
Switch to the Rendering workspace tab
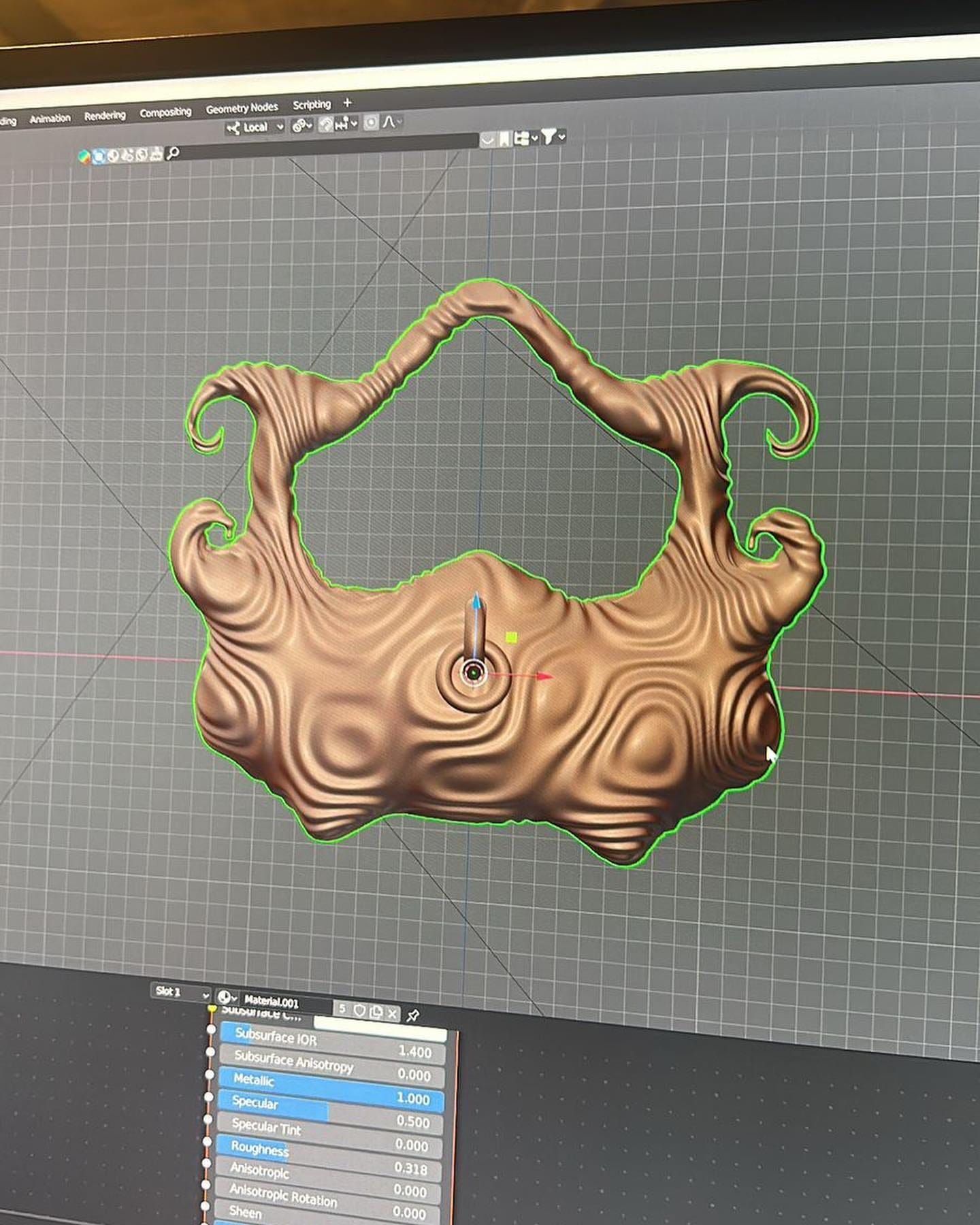tap(105, 116)
